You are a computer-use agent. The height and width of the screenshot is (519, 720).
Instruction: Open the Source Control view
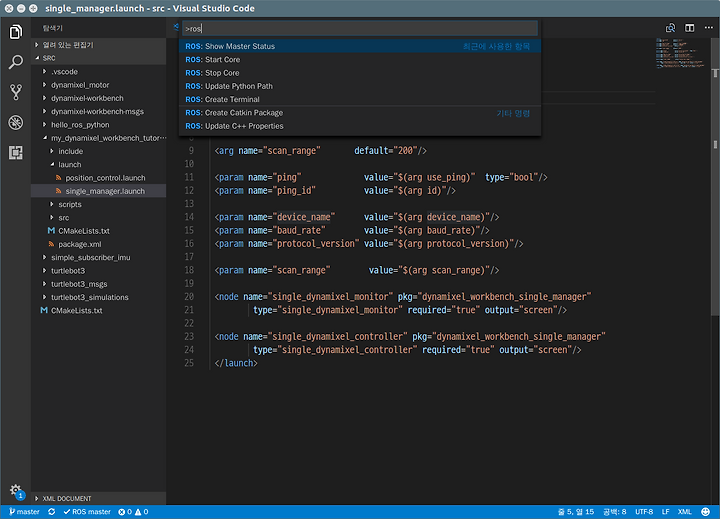click(x=16, y=92)
